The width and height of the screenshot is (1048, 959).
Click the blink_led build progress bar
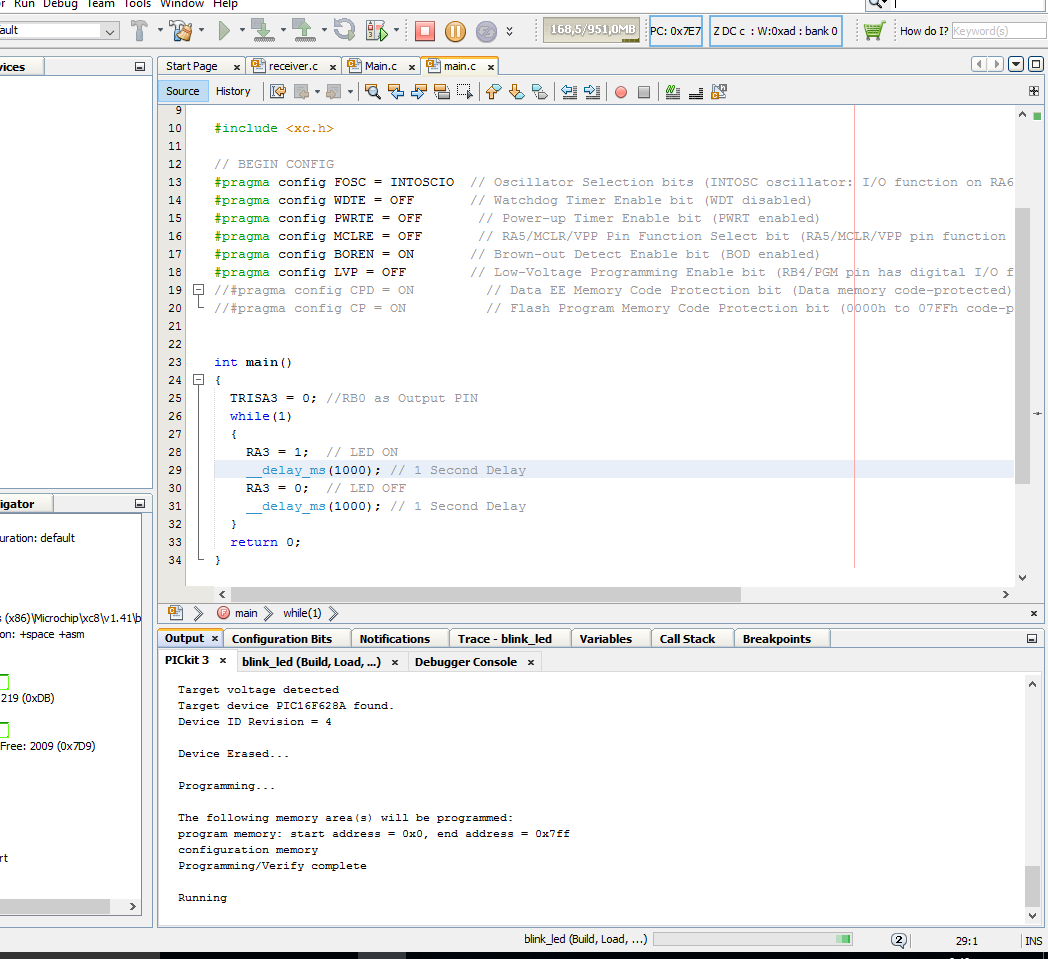[753, 939]
